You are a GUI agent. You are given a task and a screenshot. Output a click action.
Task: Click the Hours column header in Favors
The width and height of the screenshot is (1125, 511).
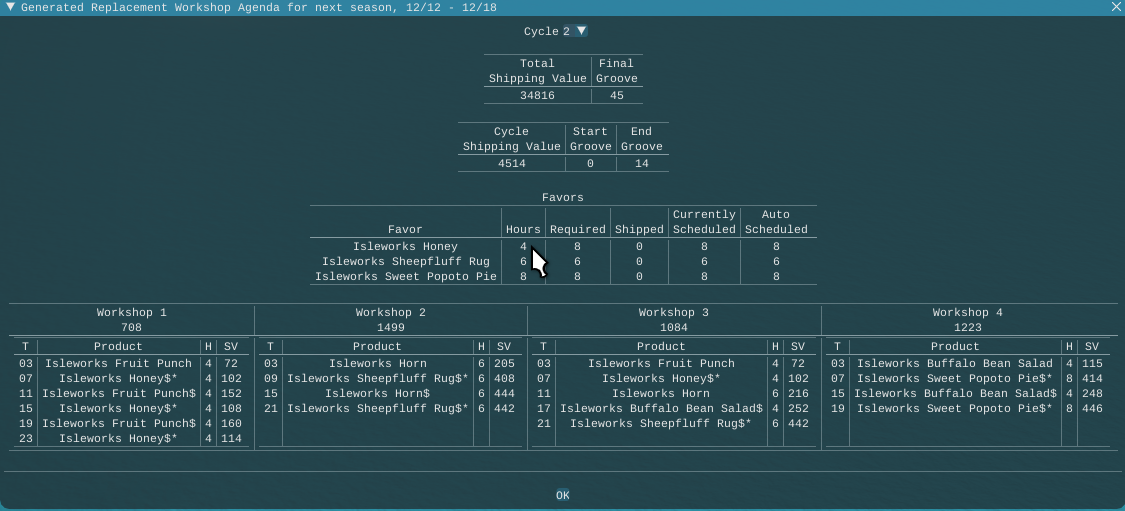coord(523,230)
